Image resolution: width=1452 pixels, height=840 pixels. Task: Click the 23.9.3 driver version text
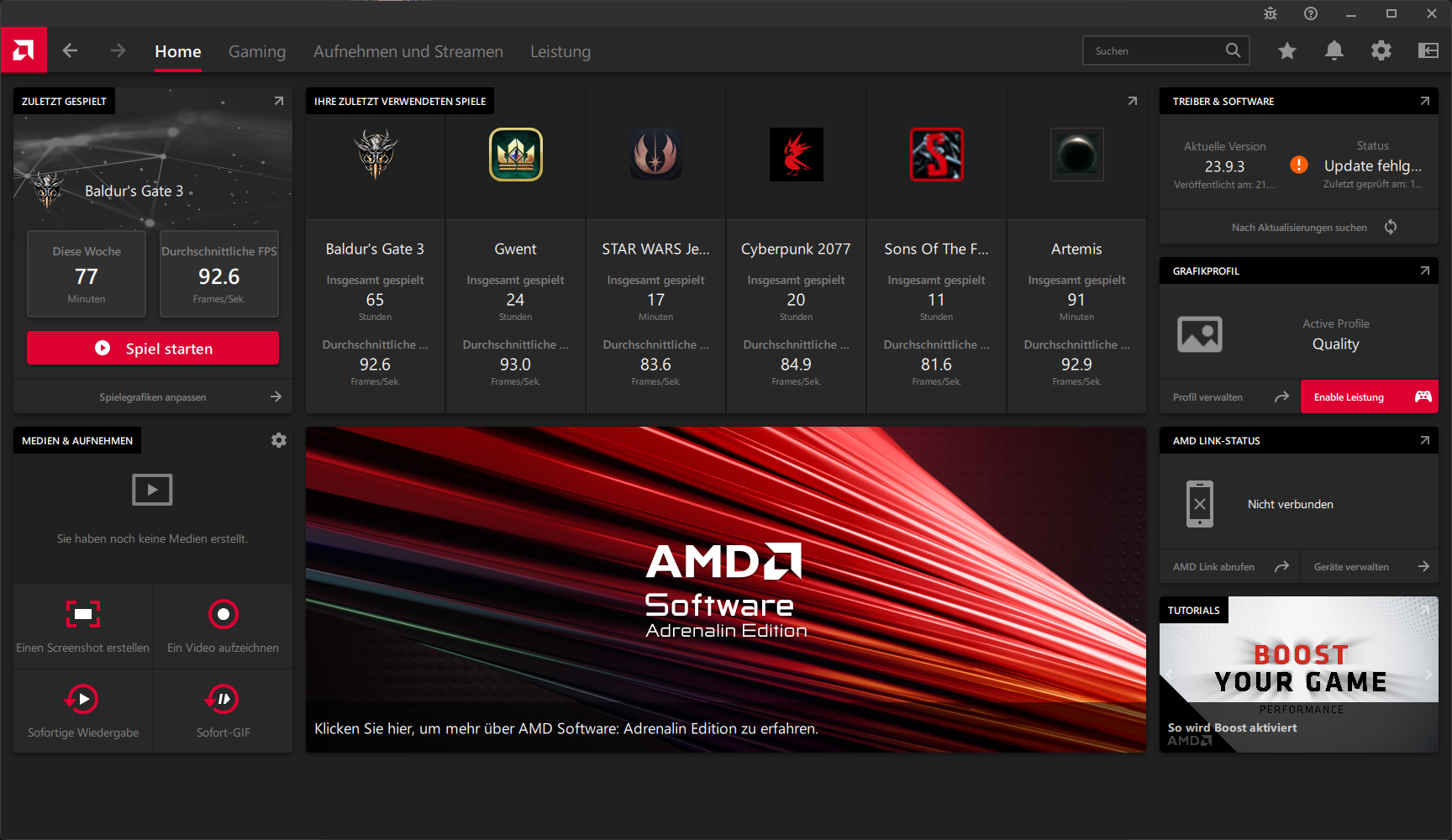(1224, 166)
